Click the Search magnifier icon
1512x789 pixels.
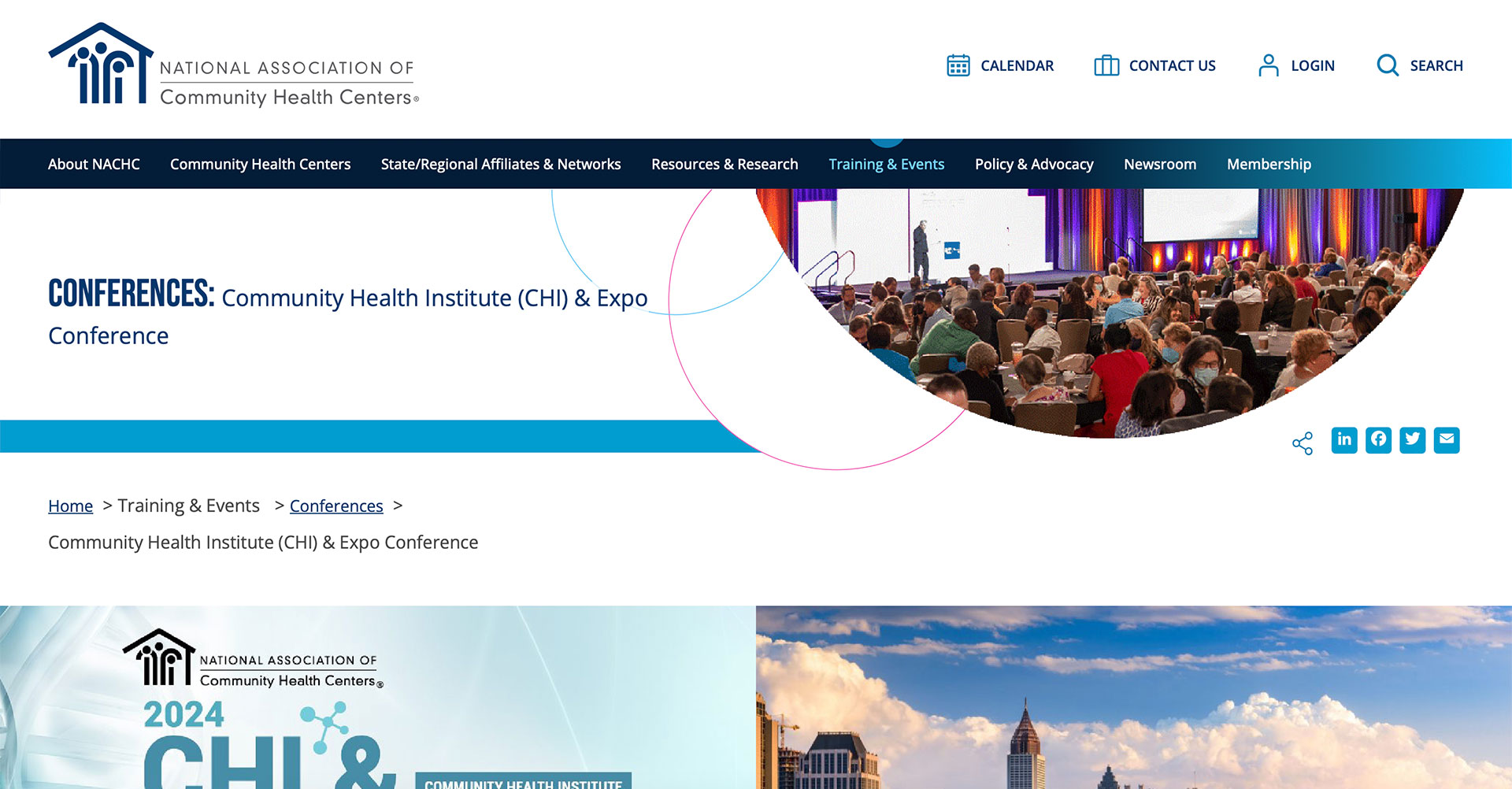(1388, 65)
